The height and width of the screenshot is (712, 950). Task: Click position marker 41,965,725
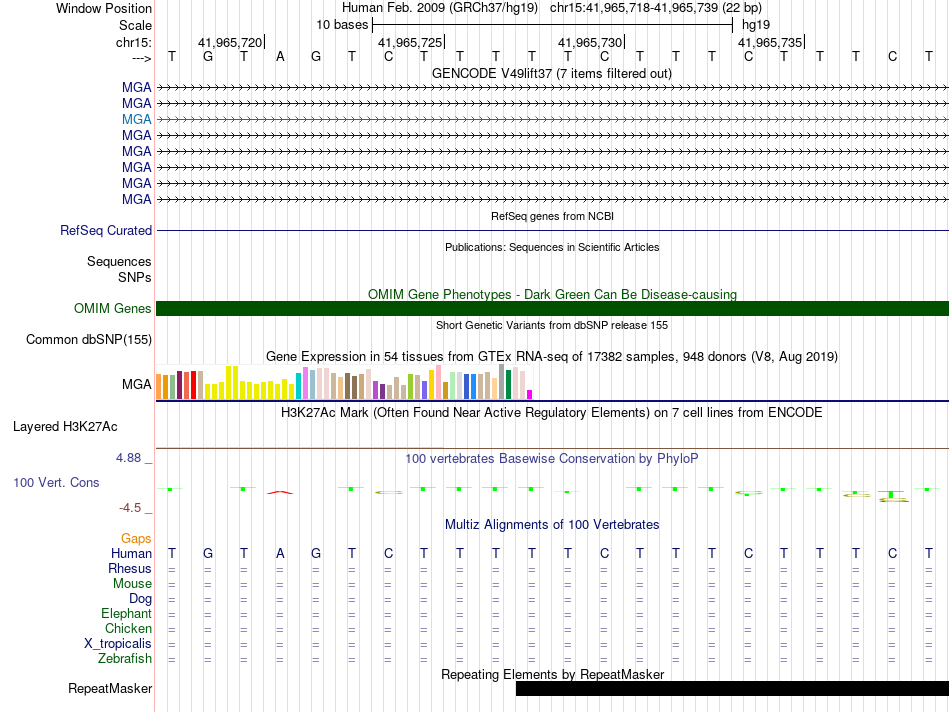[410, 42]
